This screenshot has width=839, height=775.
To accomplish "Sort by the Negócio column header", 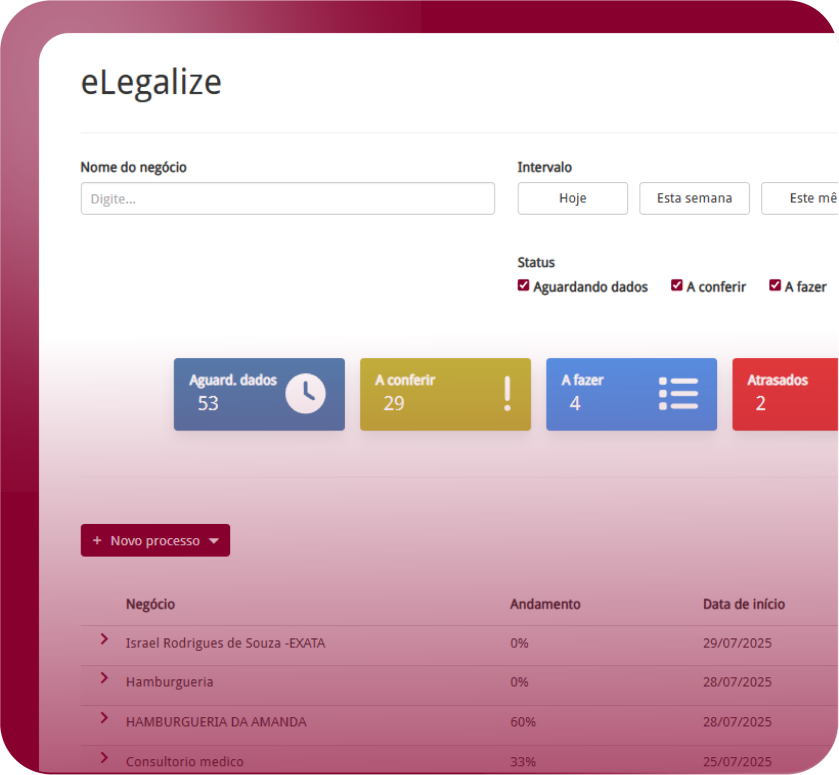I will coord(150,604).
